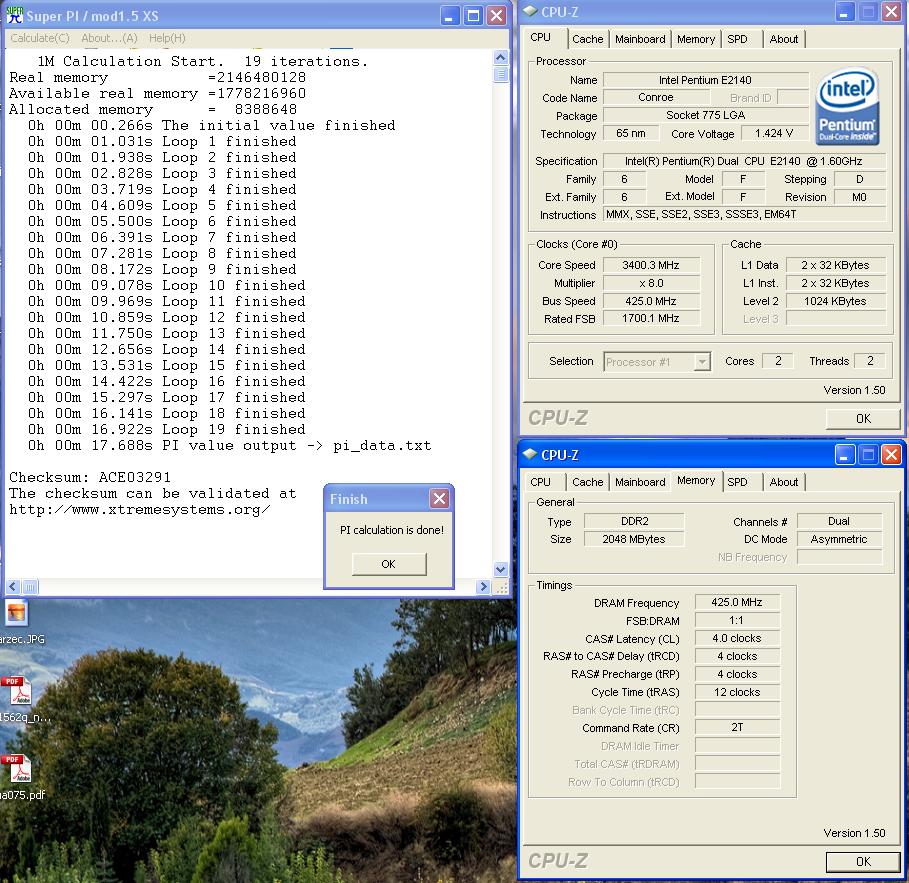Image resolution: width=909 pixels, height=883 pixels.
Task: Switch to Mainboard tab in upper CPU-Z
Action: [x=640, y=39]
